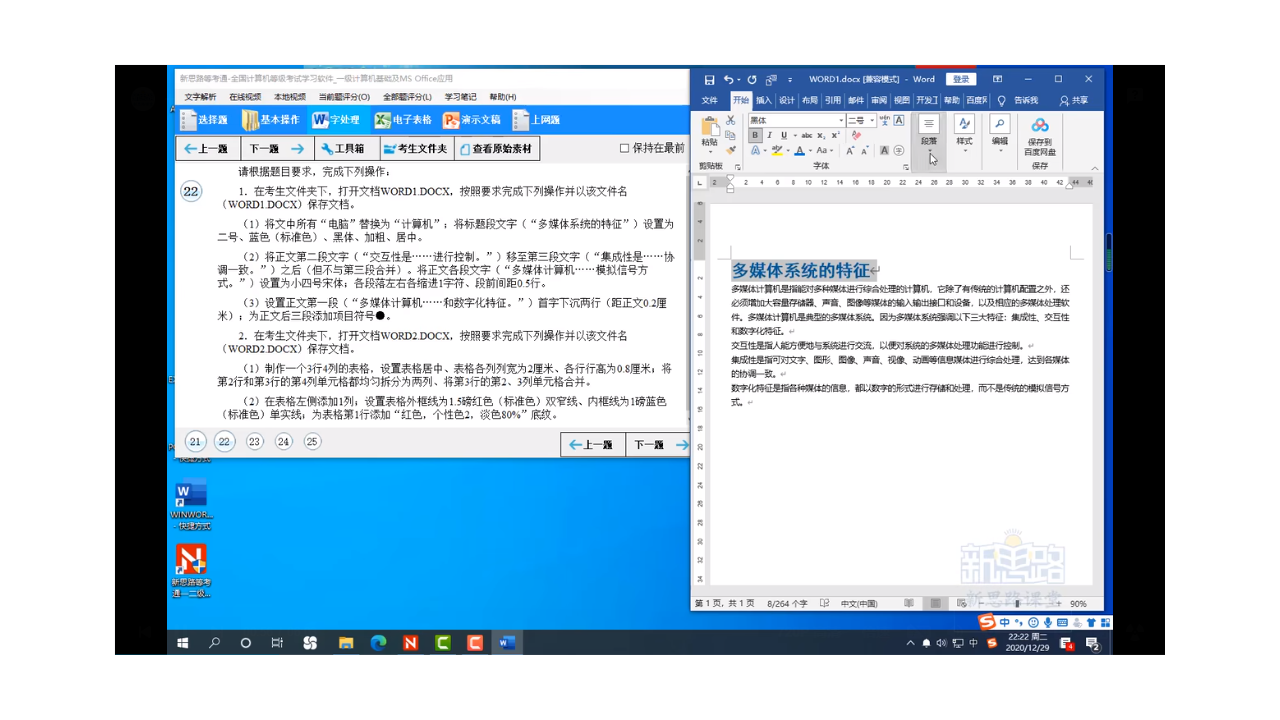1280x720 pixels.
Task: Apply italic formatting in the Word ribbon
Action: pyautogui.click(x=769, y=136)
